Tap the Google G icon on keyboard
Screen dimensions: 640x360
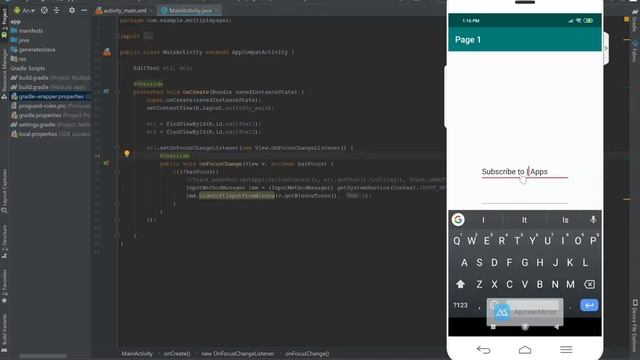click(458, 220)
